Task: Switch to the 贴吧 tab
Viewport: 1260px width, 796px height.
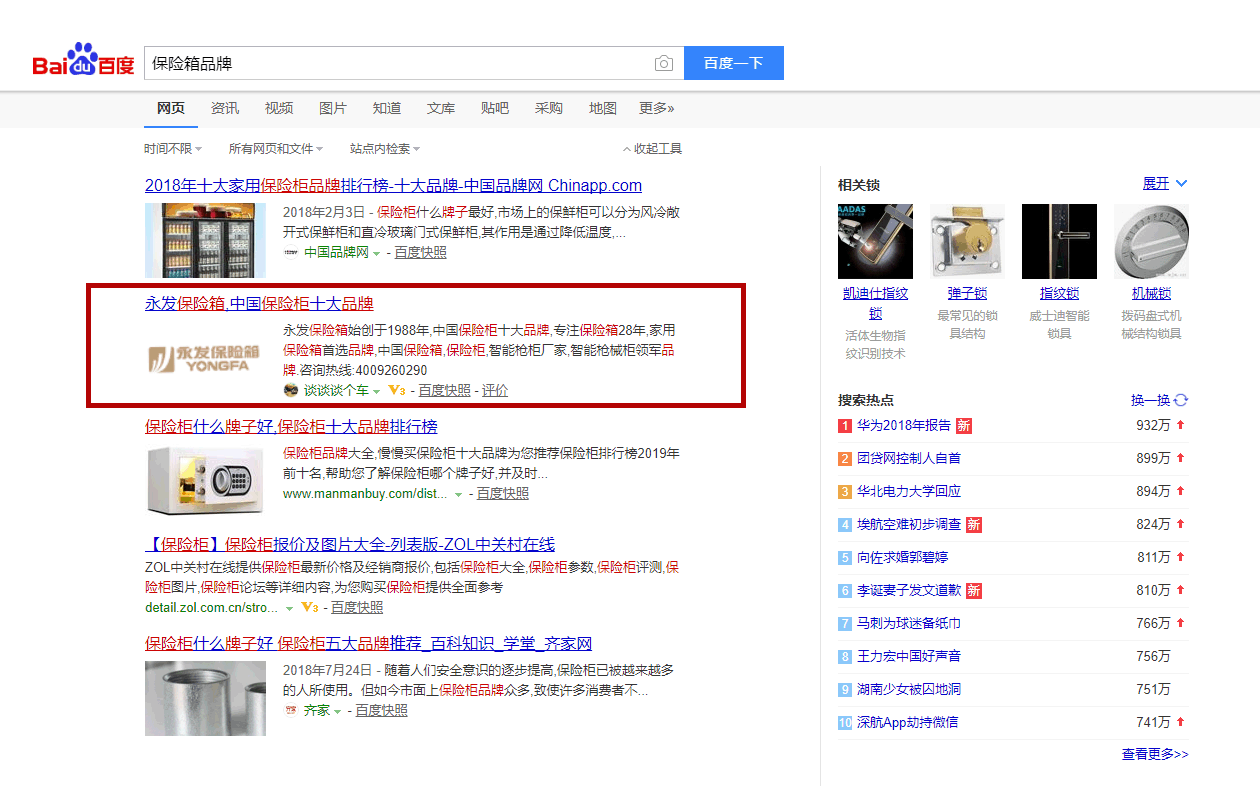Action: [494, 108]
